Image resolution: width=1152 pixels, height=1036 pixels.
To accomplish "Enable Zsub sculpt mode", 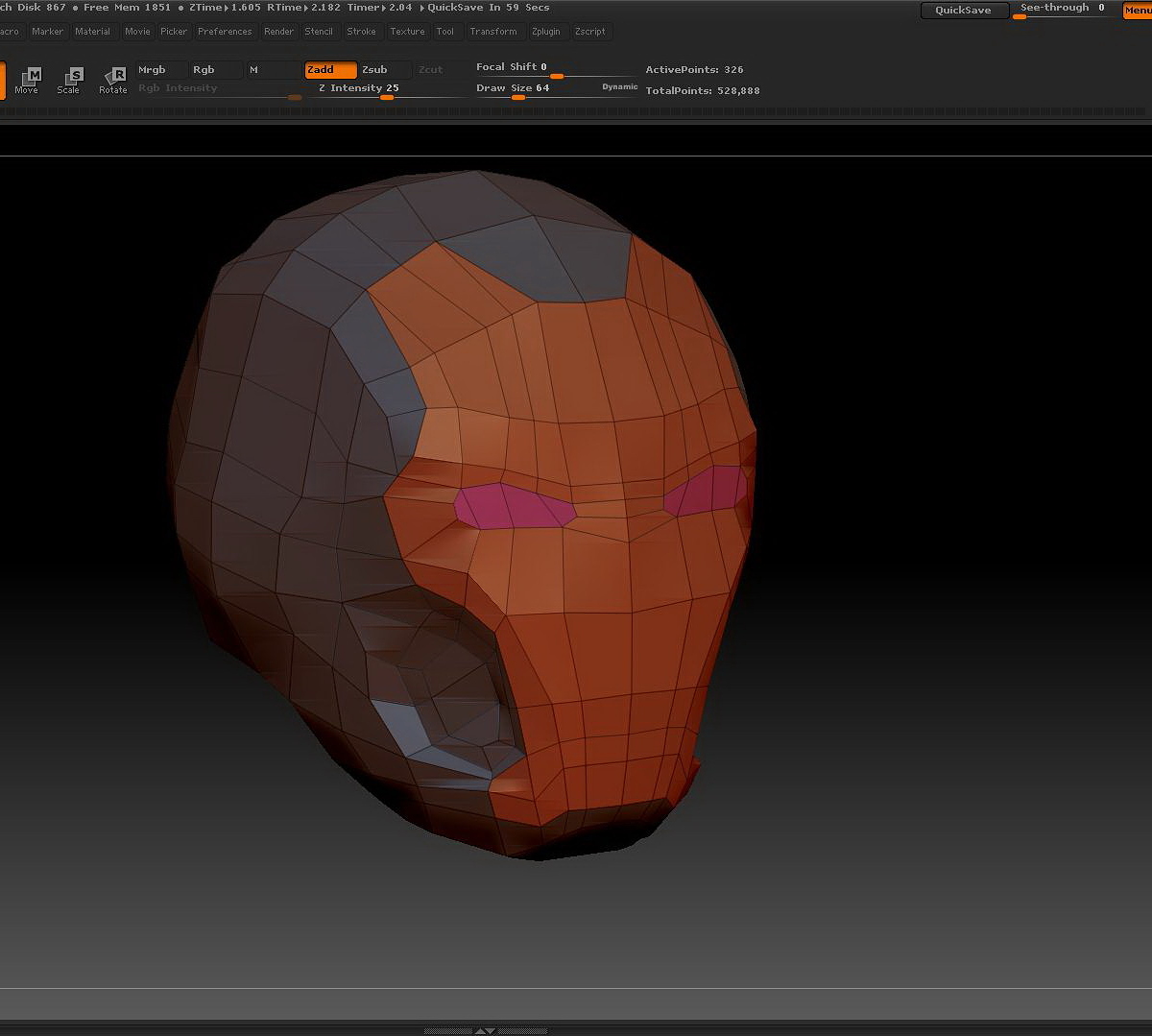I will [x=386, y=70].
